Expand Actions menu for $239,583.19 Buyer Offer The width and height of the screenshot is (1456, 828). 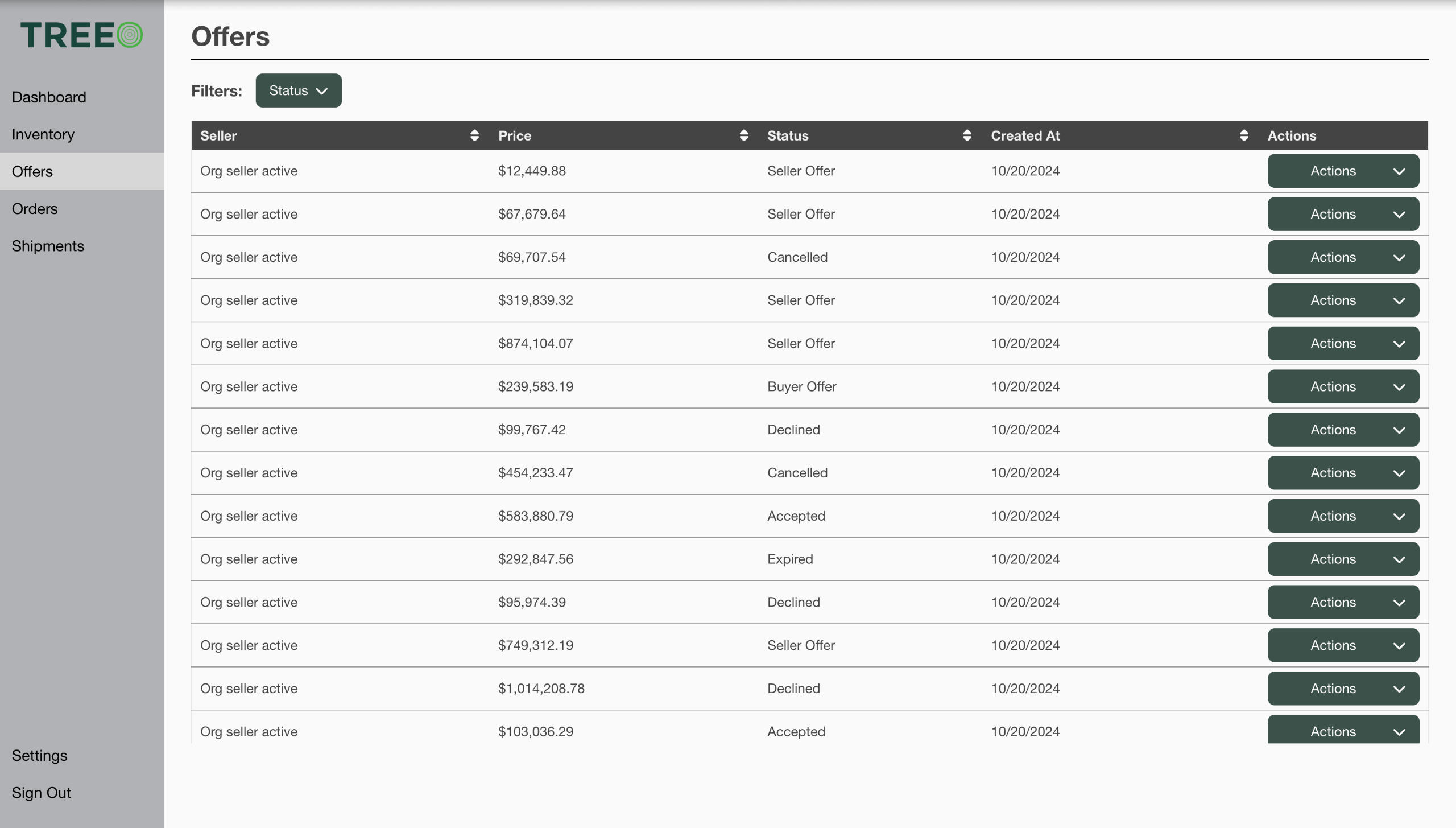(1342, 386)
